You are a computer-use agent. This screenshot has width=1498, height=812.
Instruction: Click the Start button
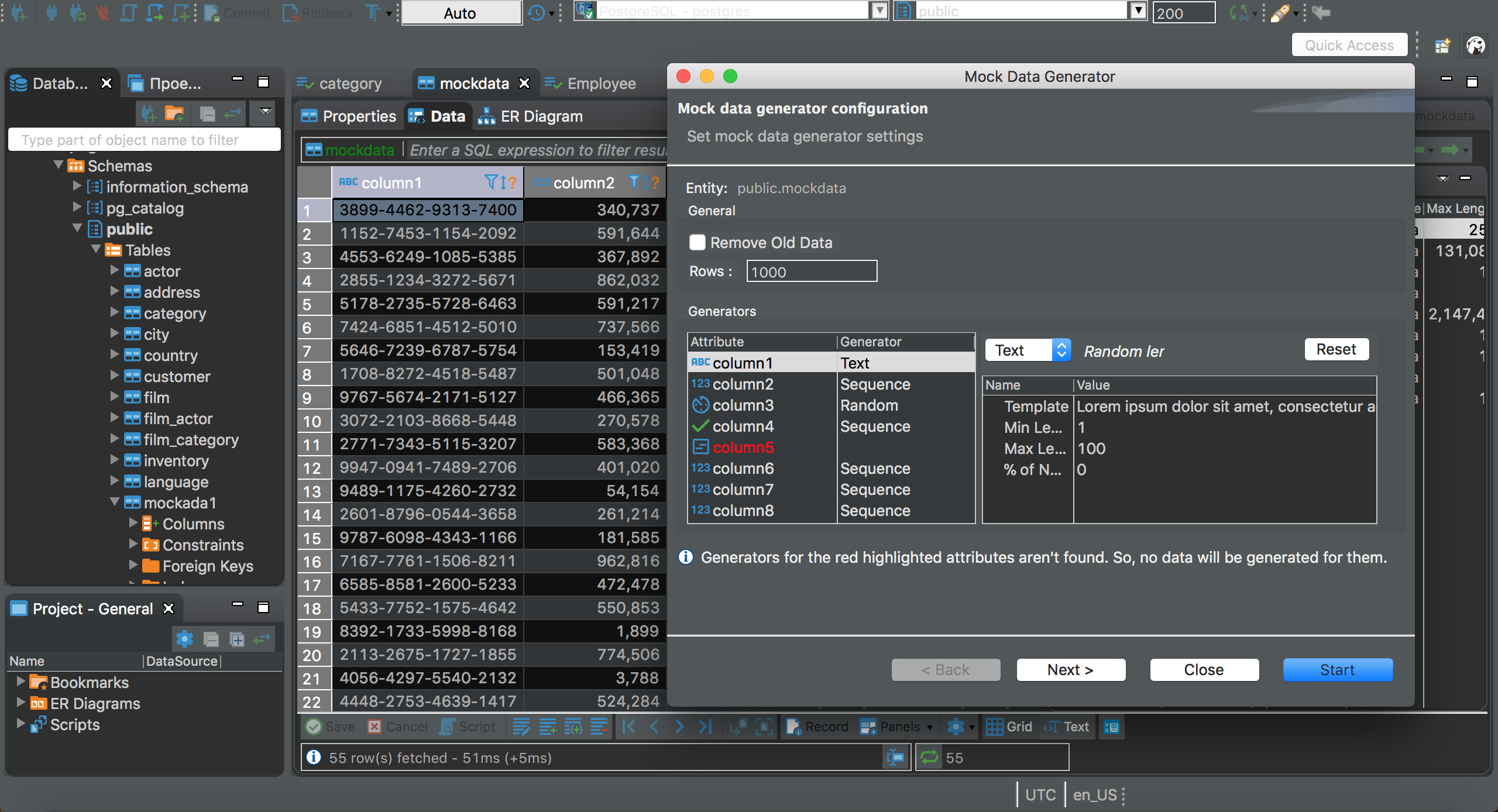[x=1337, y=669]
